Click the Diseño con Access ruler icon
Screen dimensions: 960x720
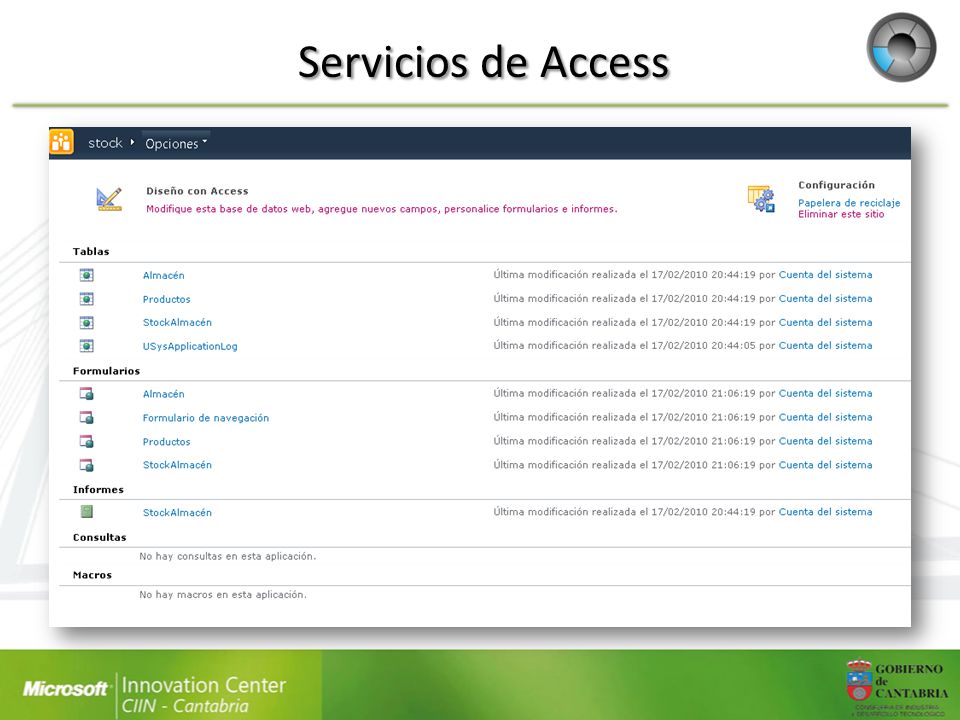[109, 199]
